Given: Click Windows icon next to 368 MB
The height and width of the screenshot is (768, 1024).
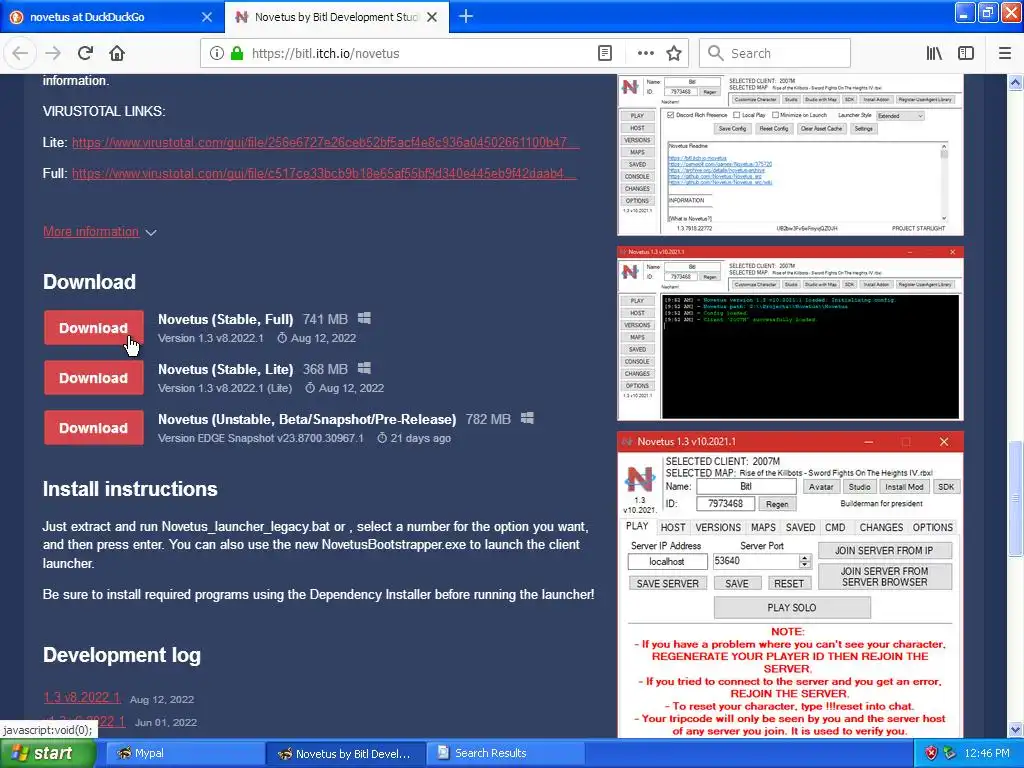Looking at the screenshot, I should [364, 368].
